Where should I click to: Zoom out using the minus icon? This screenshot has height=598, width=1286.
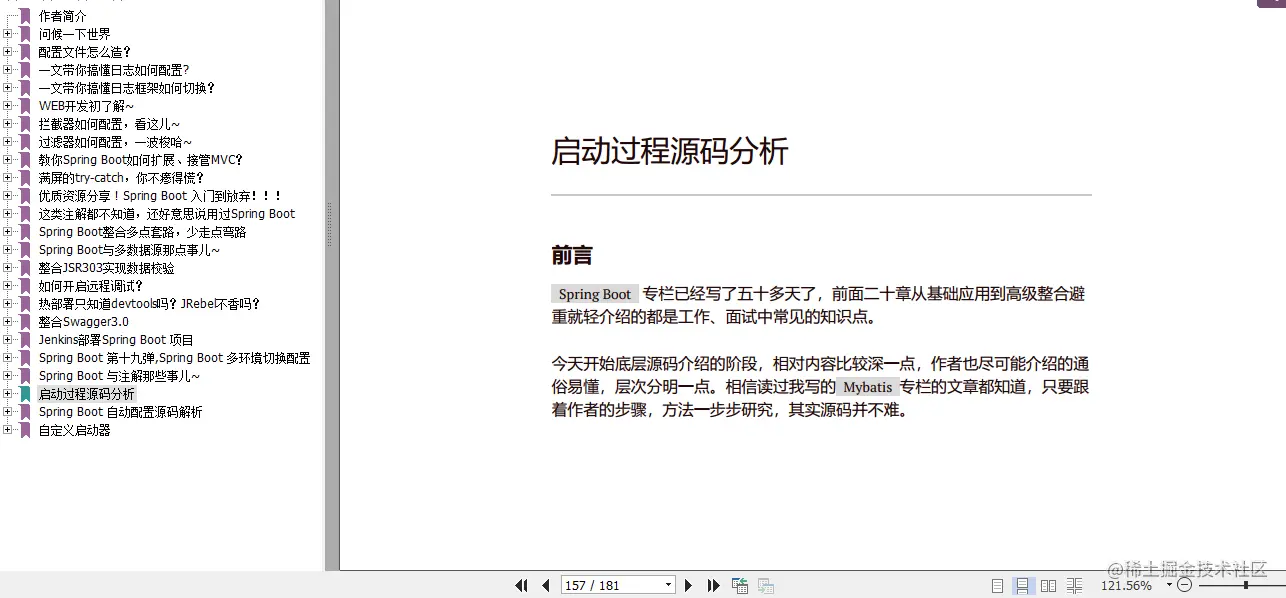[x=1186, y=585]
